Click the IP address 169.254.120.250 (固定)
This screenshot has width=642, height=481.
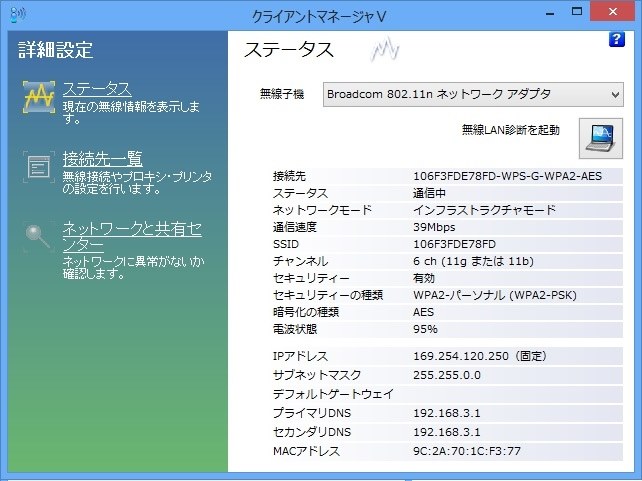tap(480, 356)
